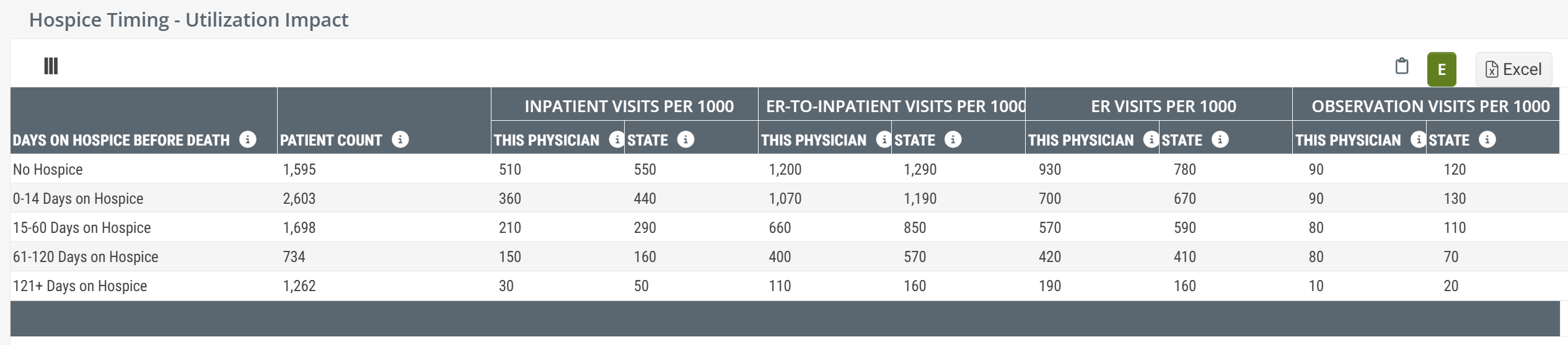Click info icon beside Days on Hospice Before Death
1568x345 pixels.
pos(247,139)
